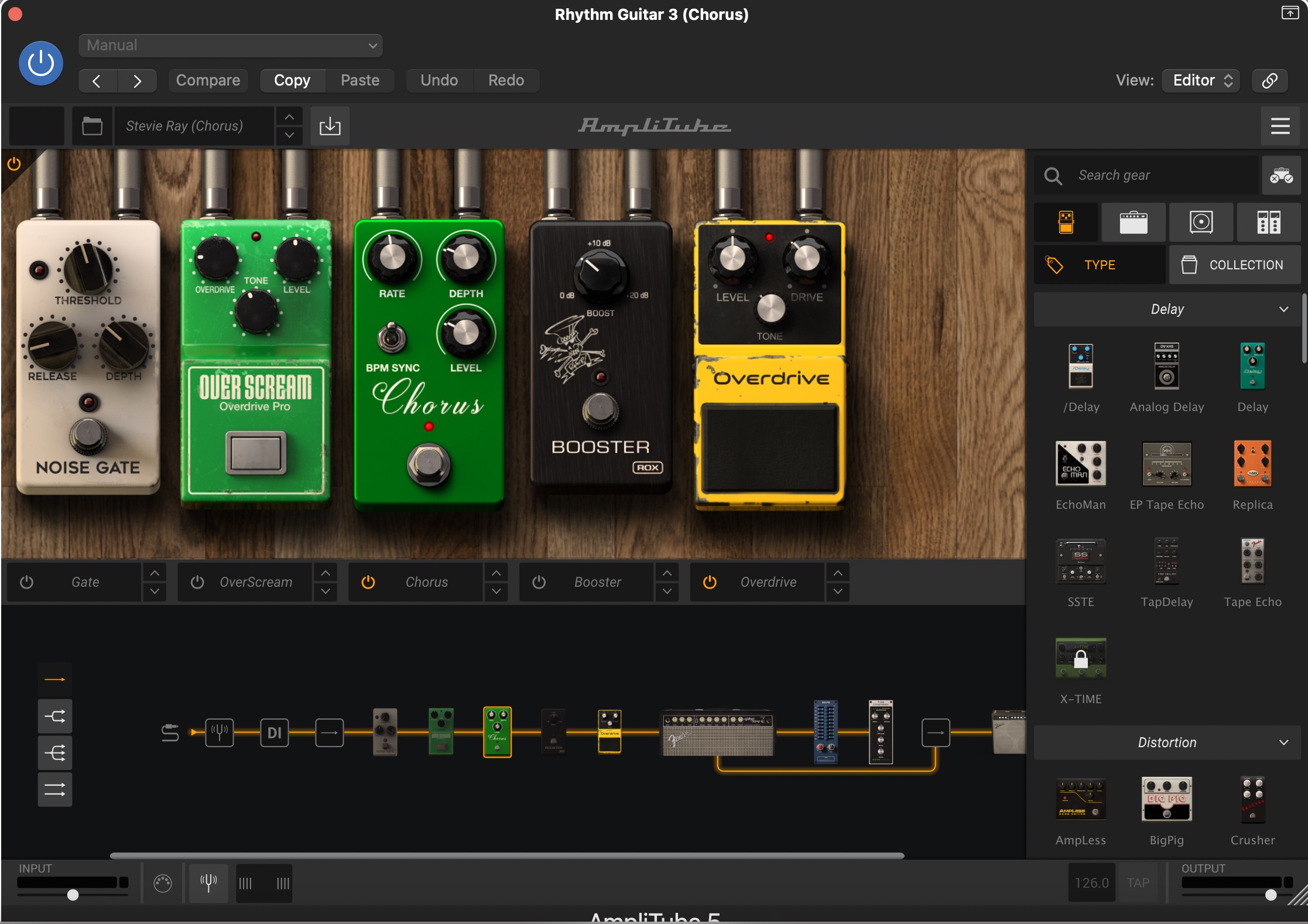Viewport: 1308px width, 924px height.
Task: Select the Chorus pedal in the chain
Action: [x=497, y=732]
